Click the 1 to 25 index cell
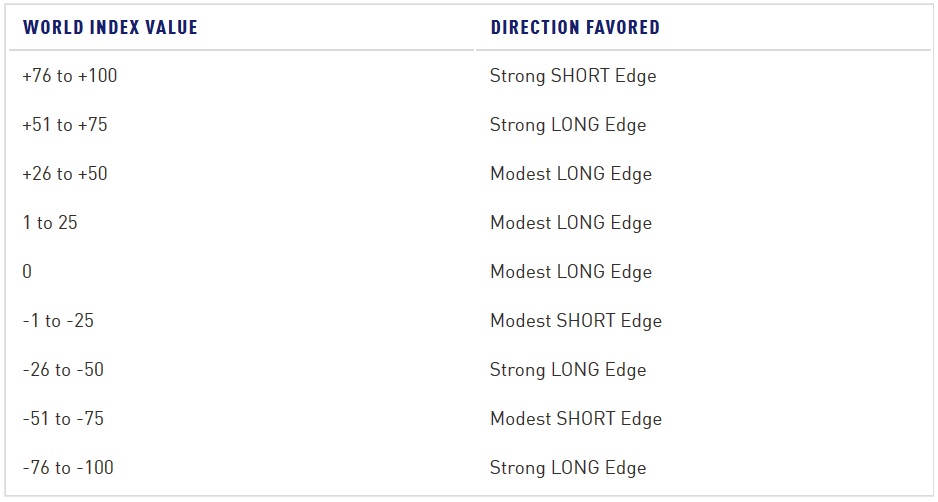938x502 pixels. 50,223
